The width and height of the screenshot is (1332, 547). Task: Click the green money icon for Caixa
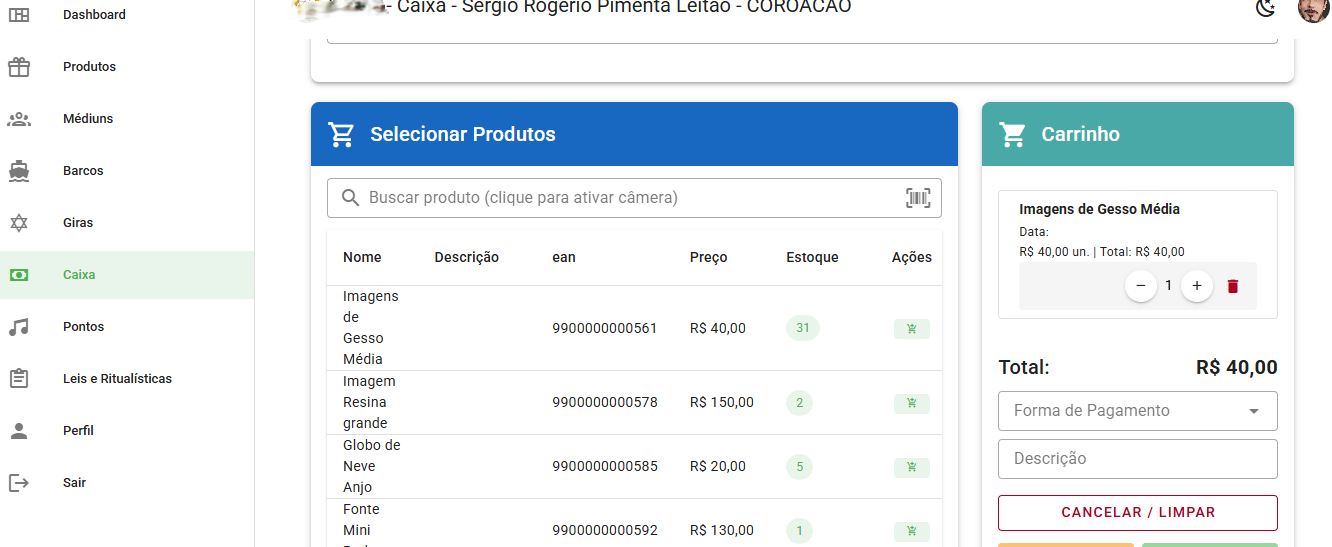(x=19, y=275)
